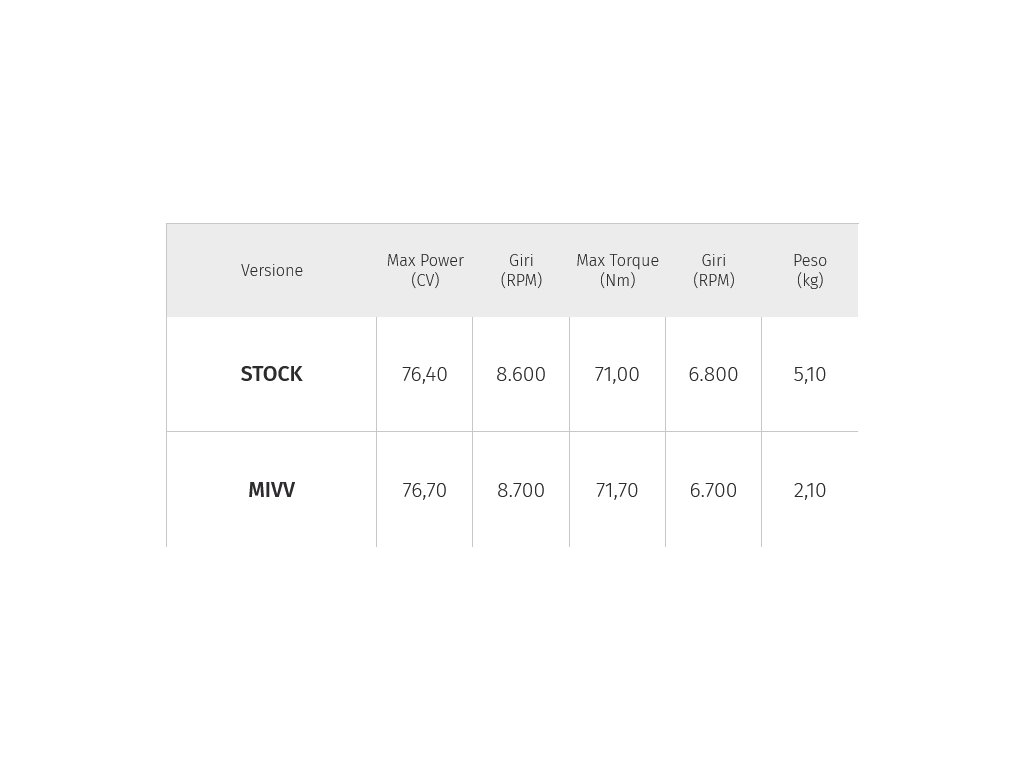Image resolution: width=1024 pixels, height=768 pixels.
Task: Click the MIVV row label
Action: [272, 490]
